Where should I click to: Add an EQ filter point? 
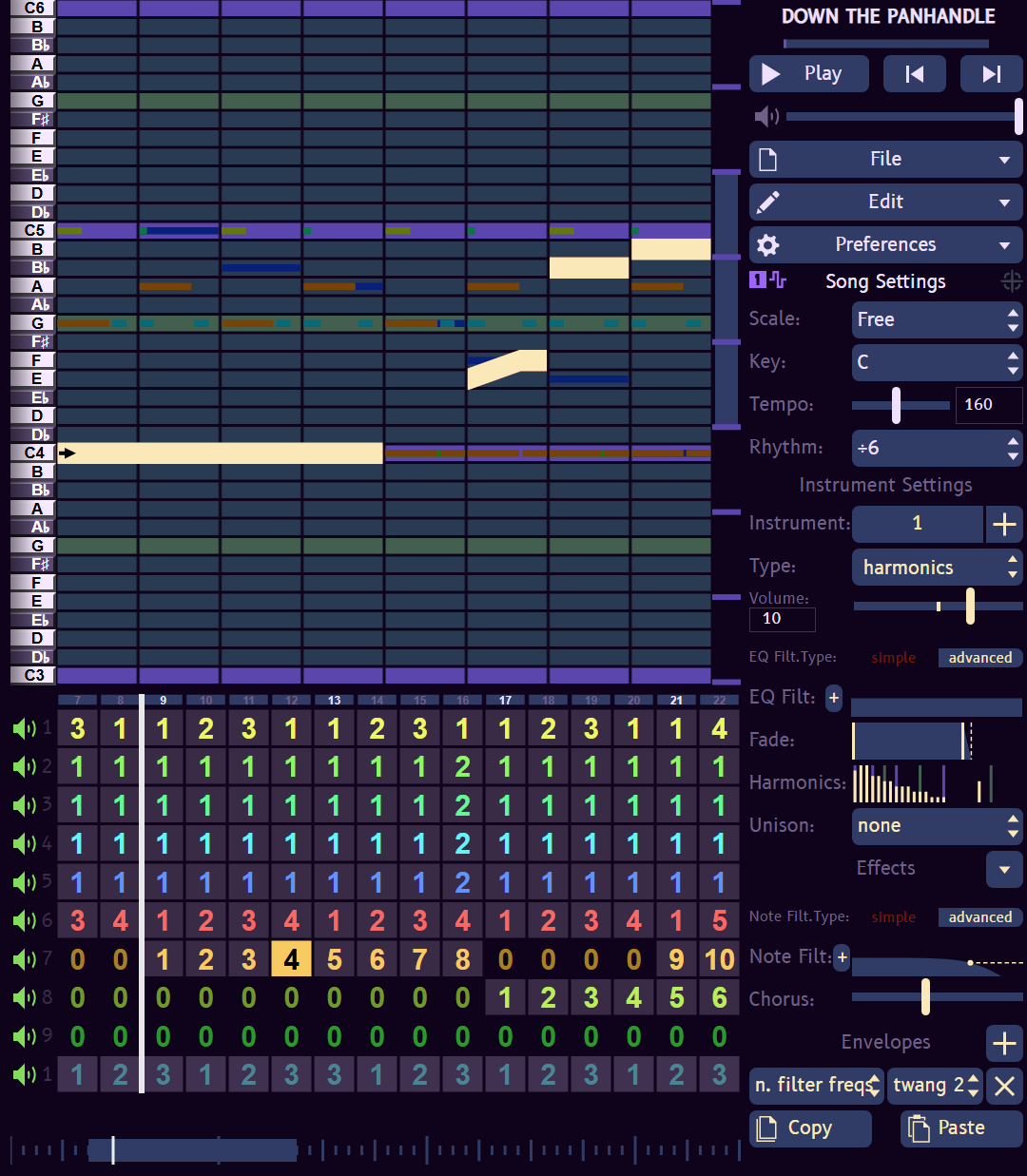point(834,698)
